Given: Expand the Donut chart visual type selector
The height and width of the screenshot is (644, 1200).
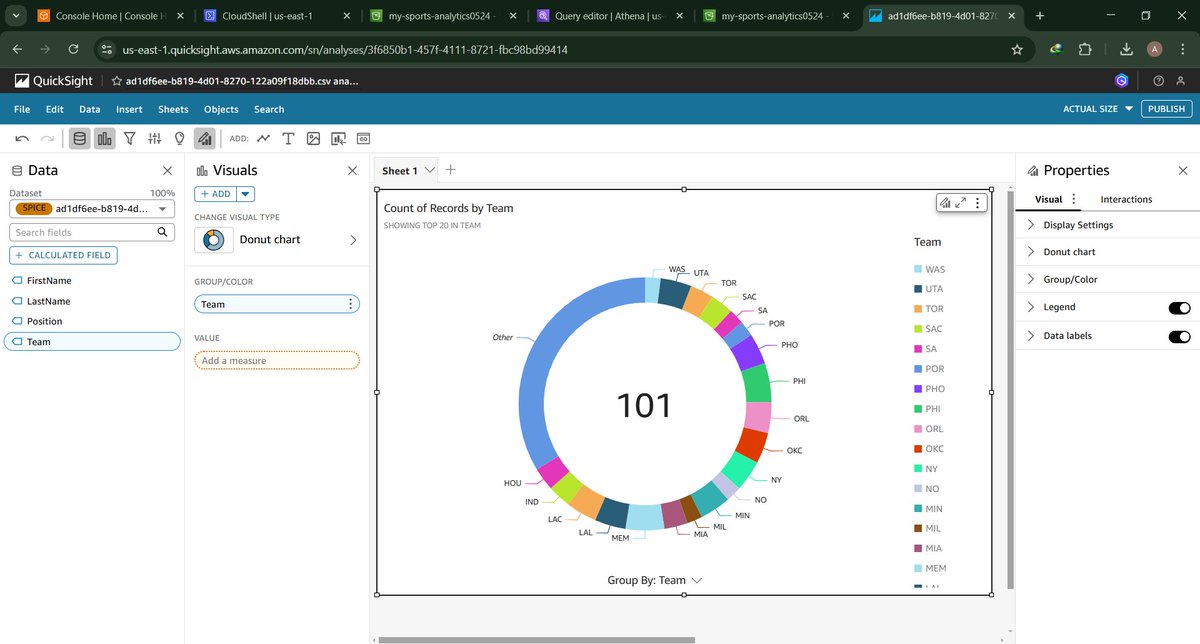Looking at the screenshot, I should pos(353,240).
